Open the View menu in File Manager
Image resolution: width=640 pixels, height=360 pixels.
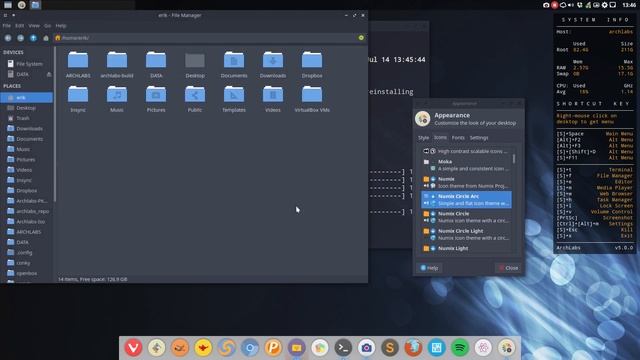34,26
